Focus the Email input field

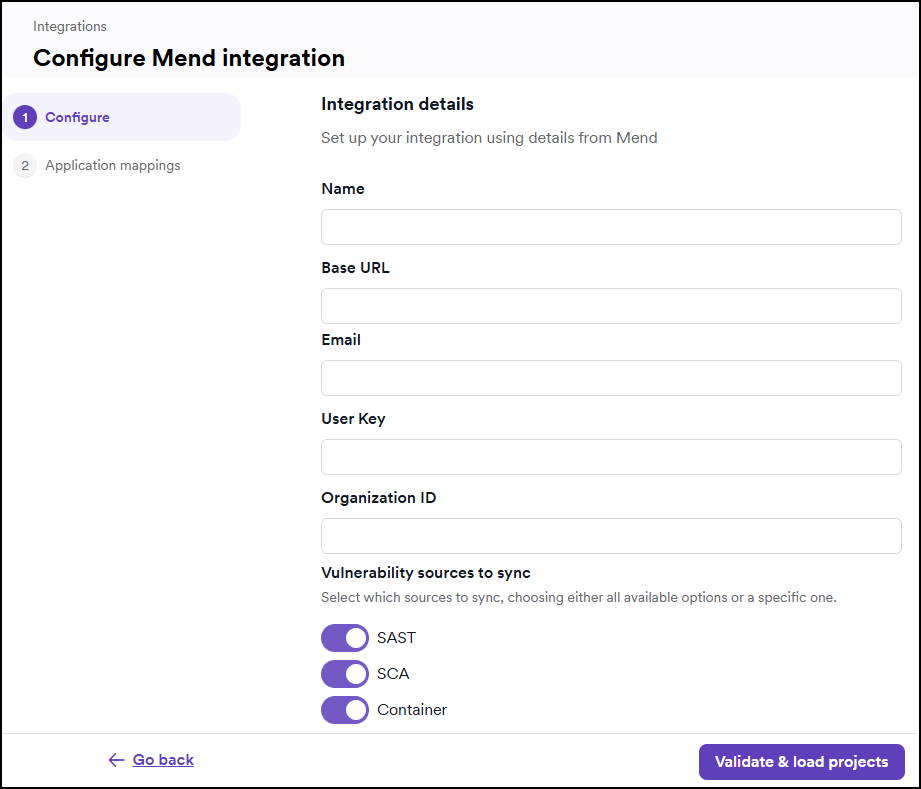tap(610, 378)
